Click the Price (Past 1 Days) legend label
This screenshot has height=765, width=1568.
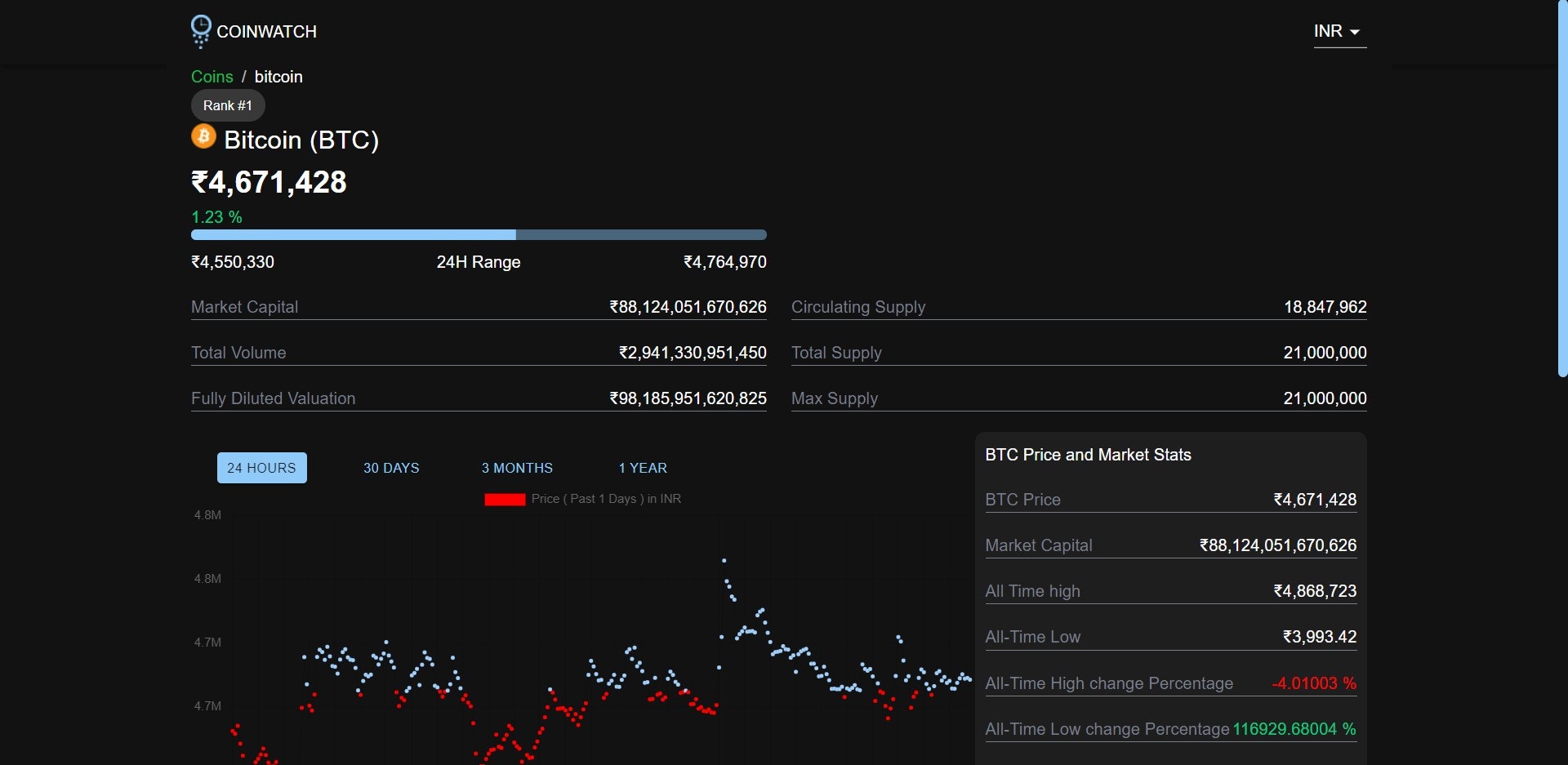click(x=606, y=499)
